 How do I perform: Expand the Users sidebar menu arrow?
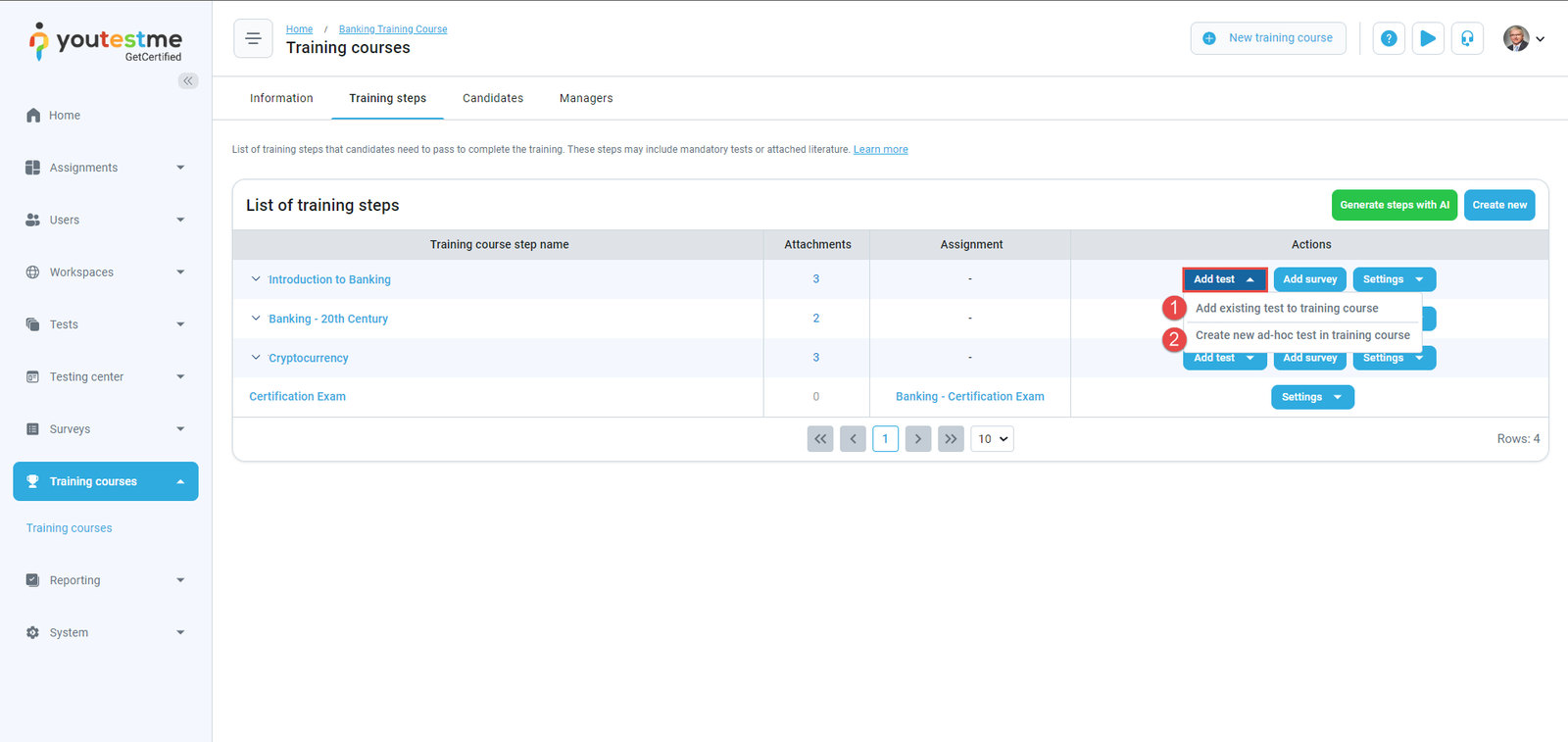coord(180,220)
